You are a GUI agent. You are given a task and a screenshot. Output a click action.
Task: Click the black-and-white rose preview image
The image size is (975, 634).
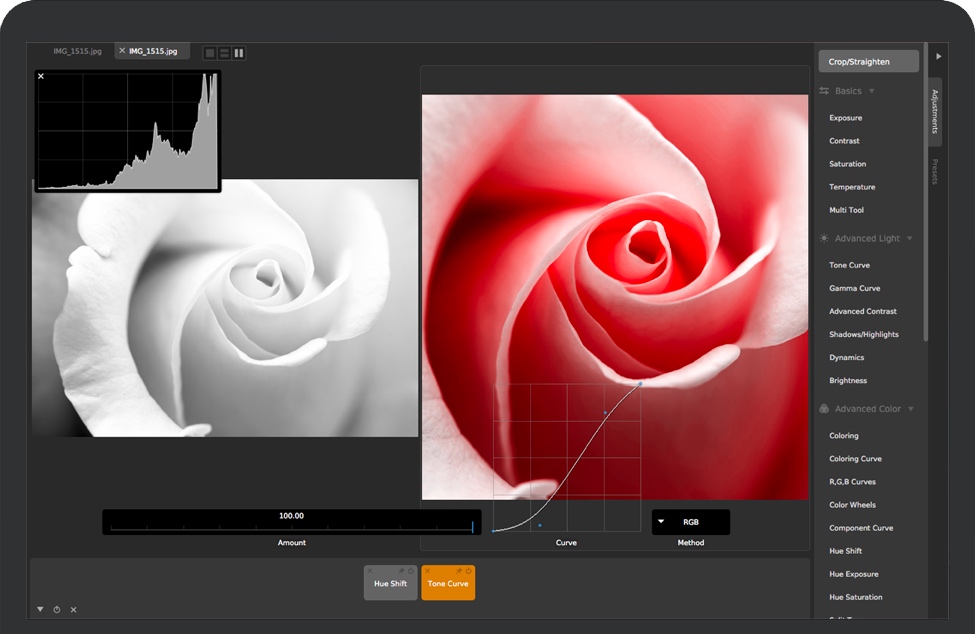[x=225, y=320]
